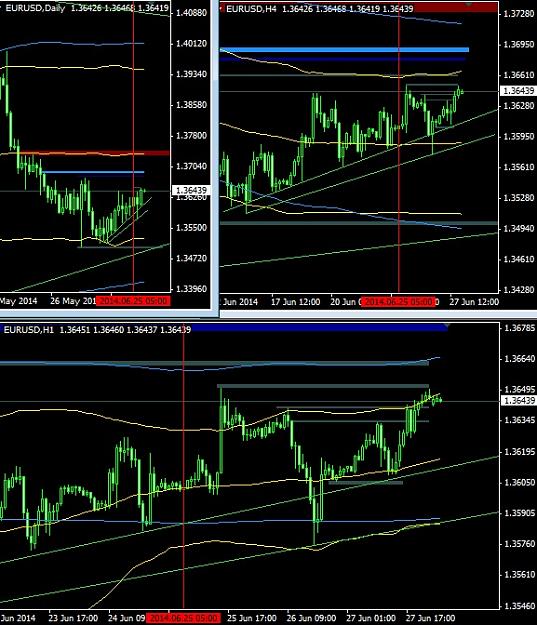Click 1.34720 on Daily price scale
This screenshot has height=625, width=537.
[192, 258]
